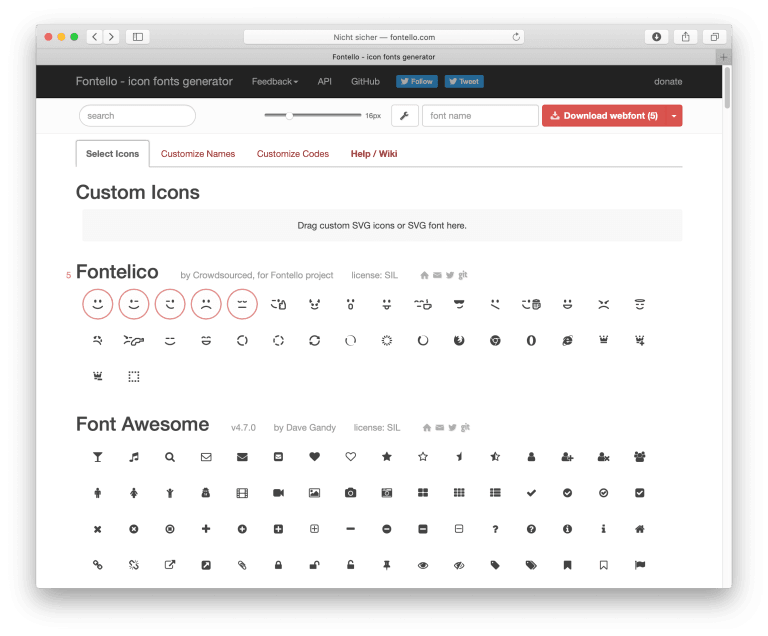Select the magnifier search icon in Font Awesome
The image size is (768, 636).
[170, 457]
